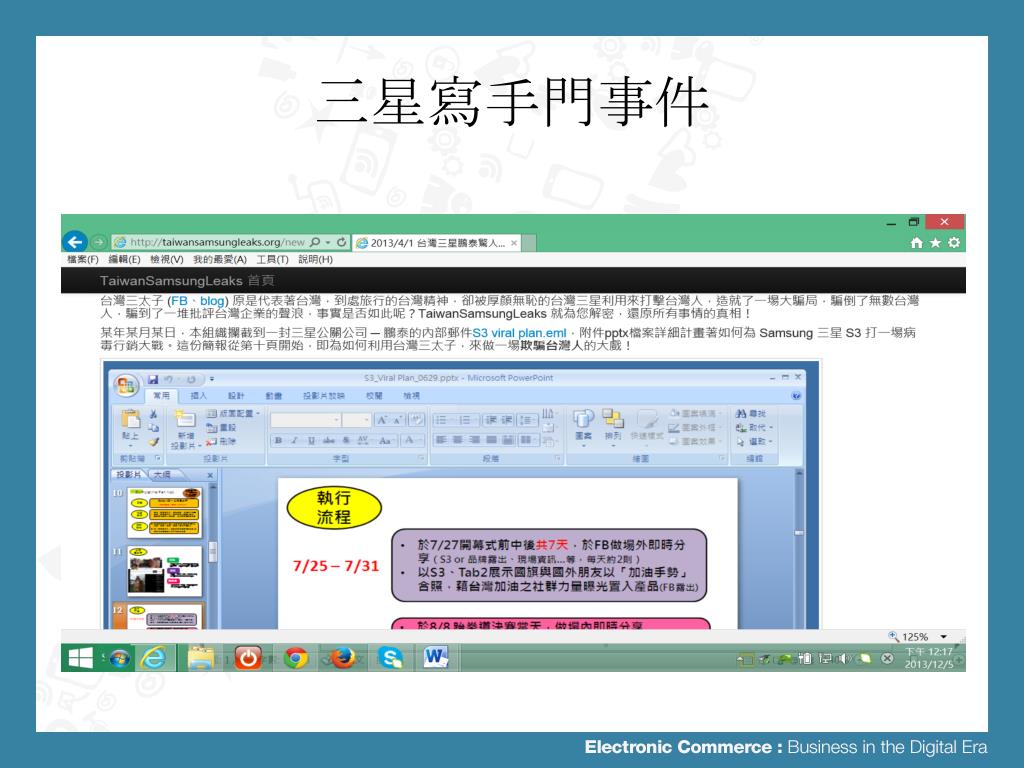Open the Select (選取) dropdown

[754, 441]
